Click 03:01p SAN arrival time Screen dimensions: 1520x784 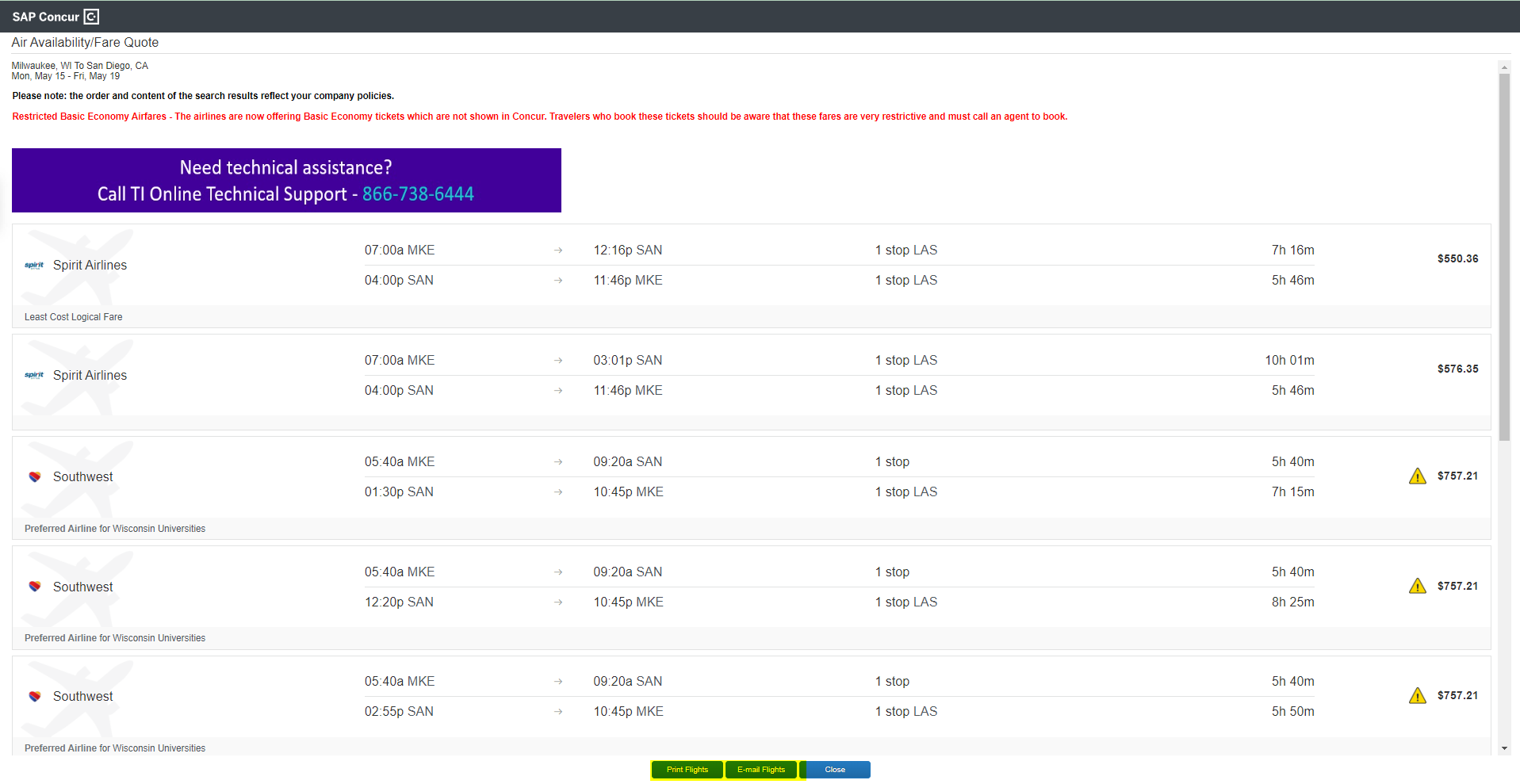[628, 361]
